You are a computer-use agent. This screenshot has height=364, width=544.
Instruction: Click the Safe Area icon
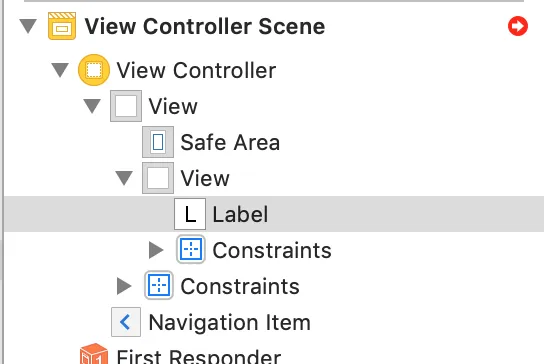[158, 142]
